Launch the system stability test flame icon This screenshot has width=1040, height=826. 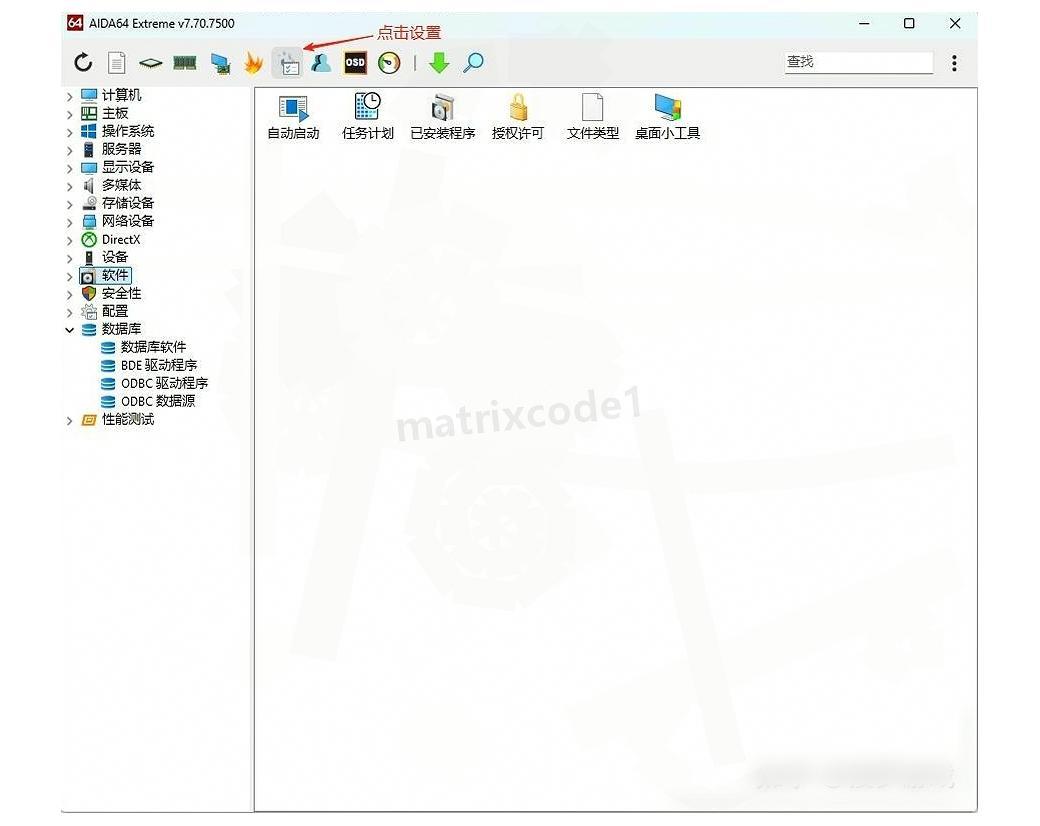(253, 63)
